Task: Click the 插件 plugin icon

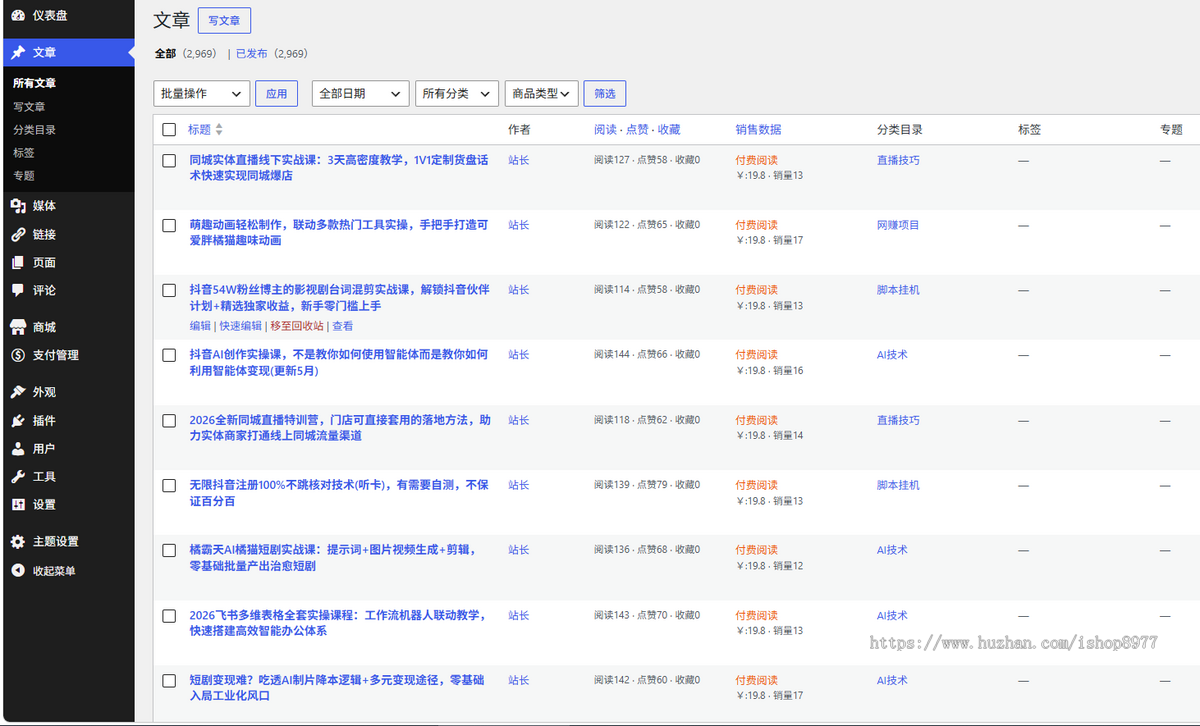Action: 18,420
